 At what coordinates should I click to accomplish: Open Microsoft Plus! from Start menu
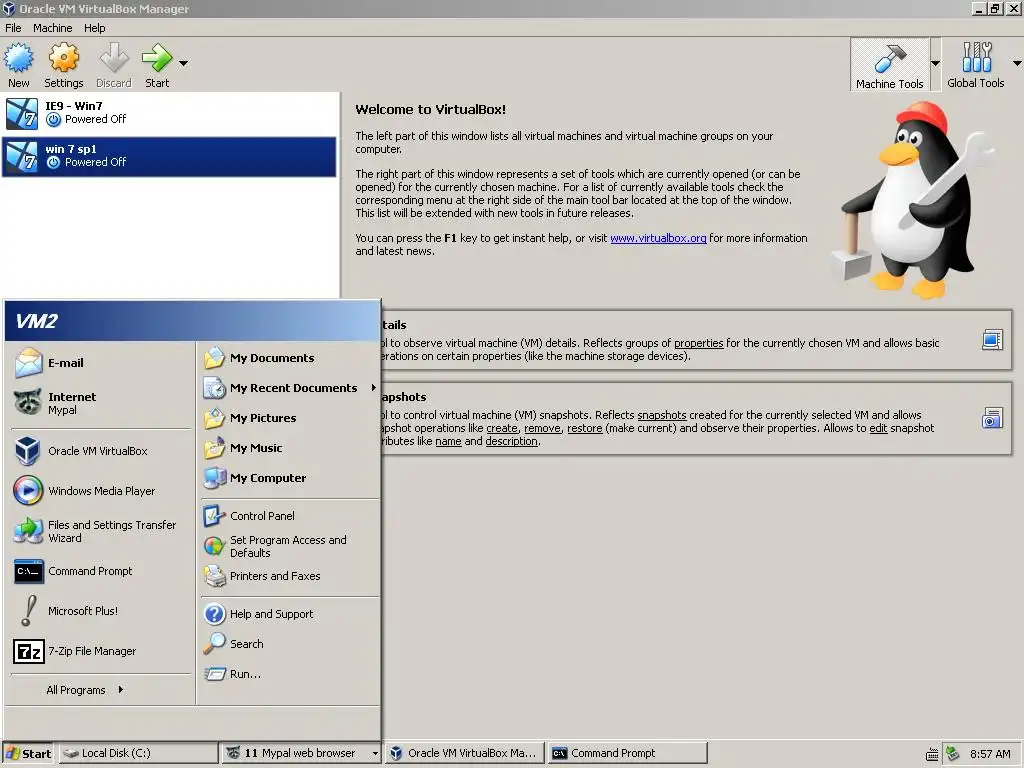[101, 611]
